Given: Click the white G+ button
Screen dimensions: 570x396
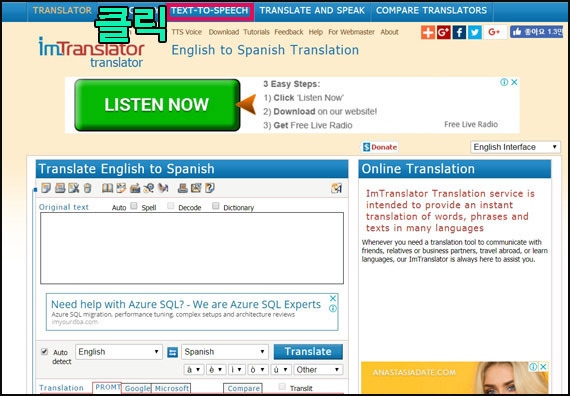Looking at the screenshot, I should pyautogui.click(x=494, y=32).
